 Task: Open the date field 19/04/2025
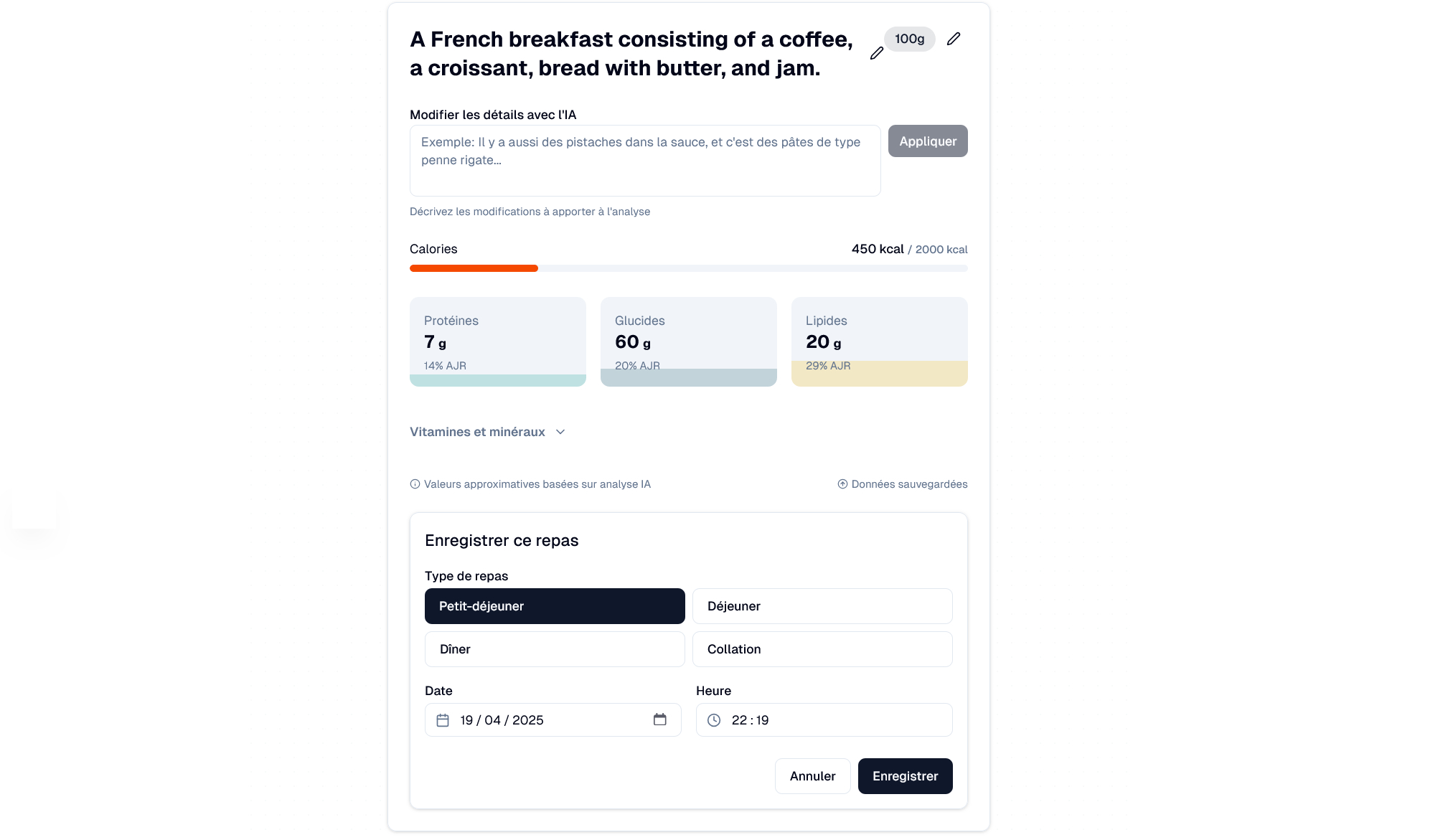coord(553,719)
